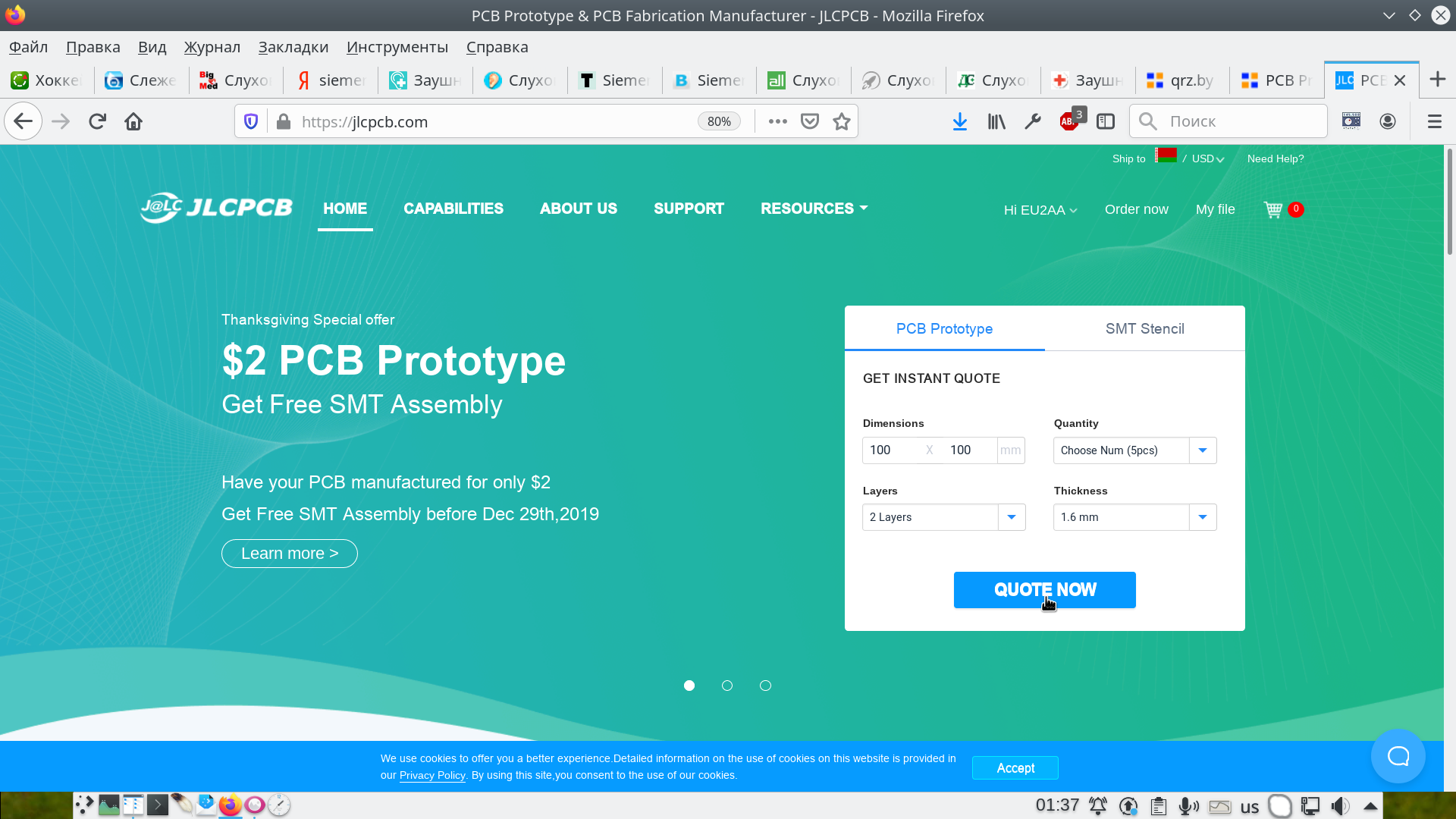
Task: Open the Privacy Policy link
Action: coord(432,775)
